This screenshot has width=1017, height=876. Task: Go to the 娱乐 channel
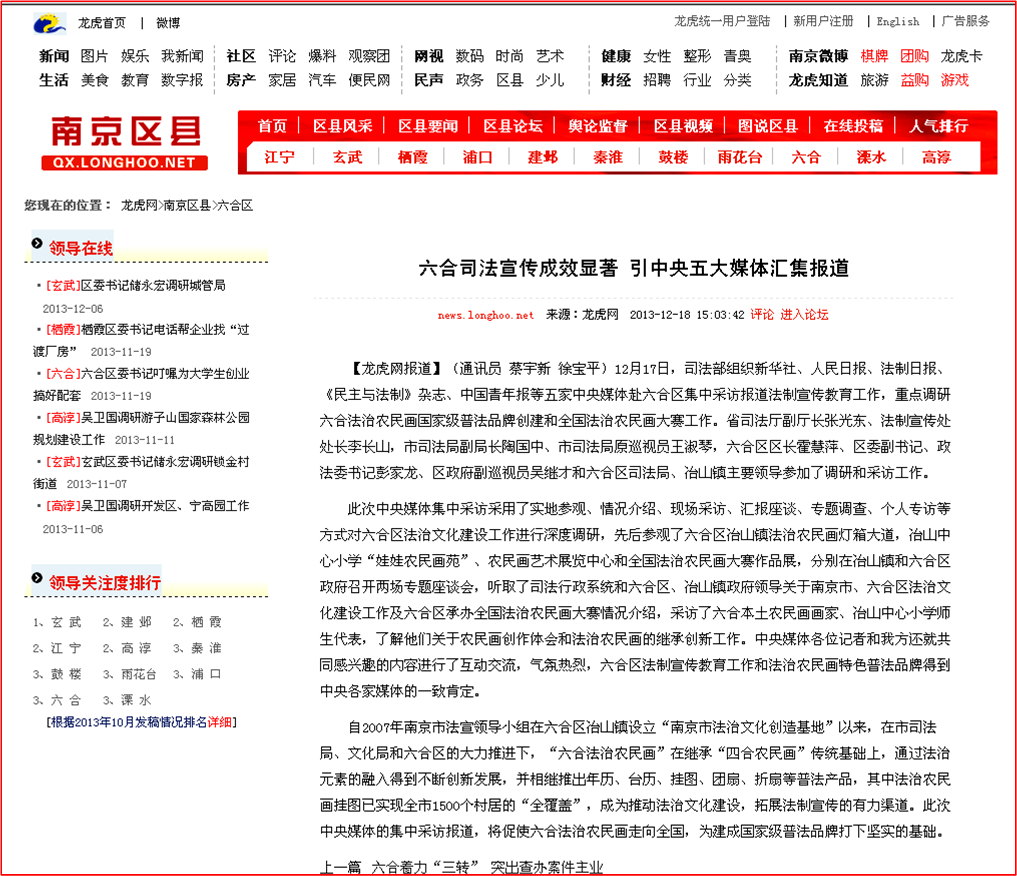click(x=135, y=56)
